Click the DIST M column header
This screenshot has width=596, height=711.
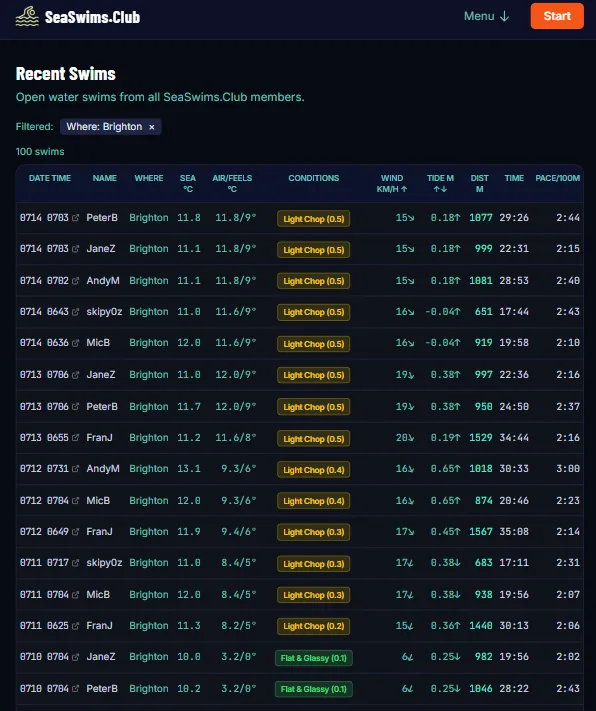[x=479, y=183]
